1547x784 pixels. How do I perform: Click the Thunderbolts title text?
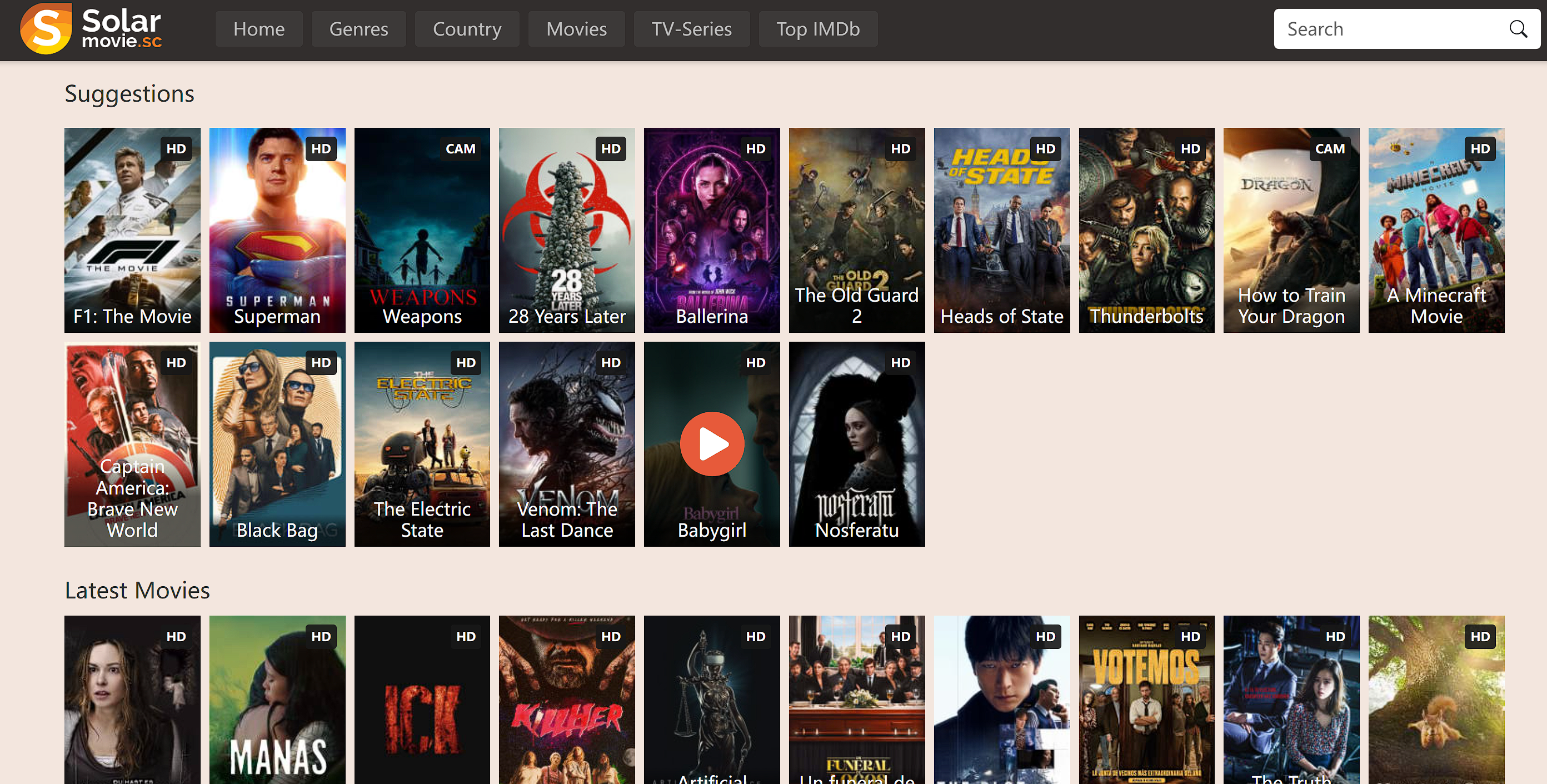pyautogui.click(x=1146, y=316)
